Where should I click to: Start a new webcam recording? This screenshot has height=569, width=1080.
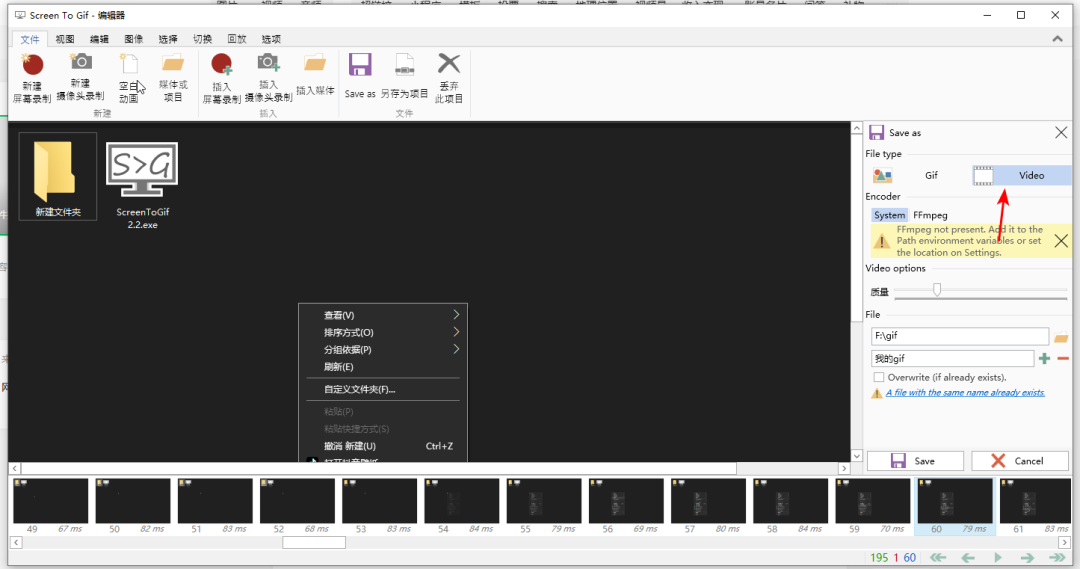click(81, 76)
